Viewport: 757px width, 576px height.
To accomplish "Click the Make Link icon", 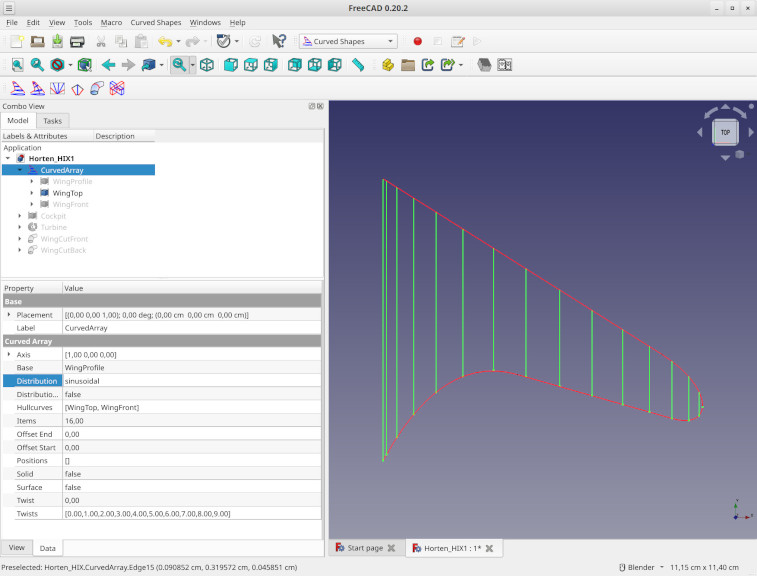I will [428, 65].
